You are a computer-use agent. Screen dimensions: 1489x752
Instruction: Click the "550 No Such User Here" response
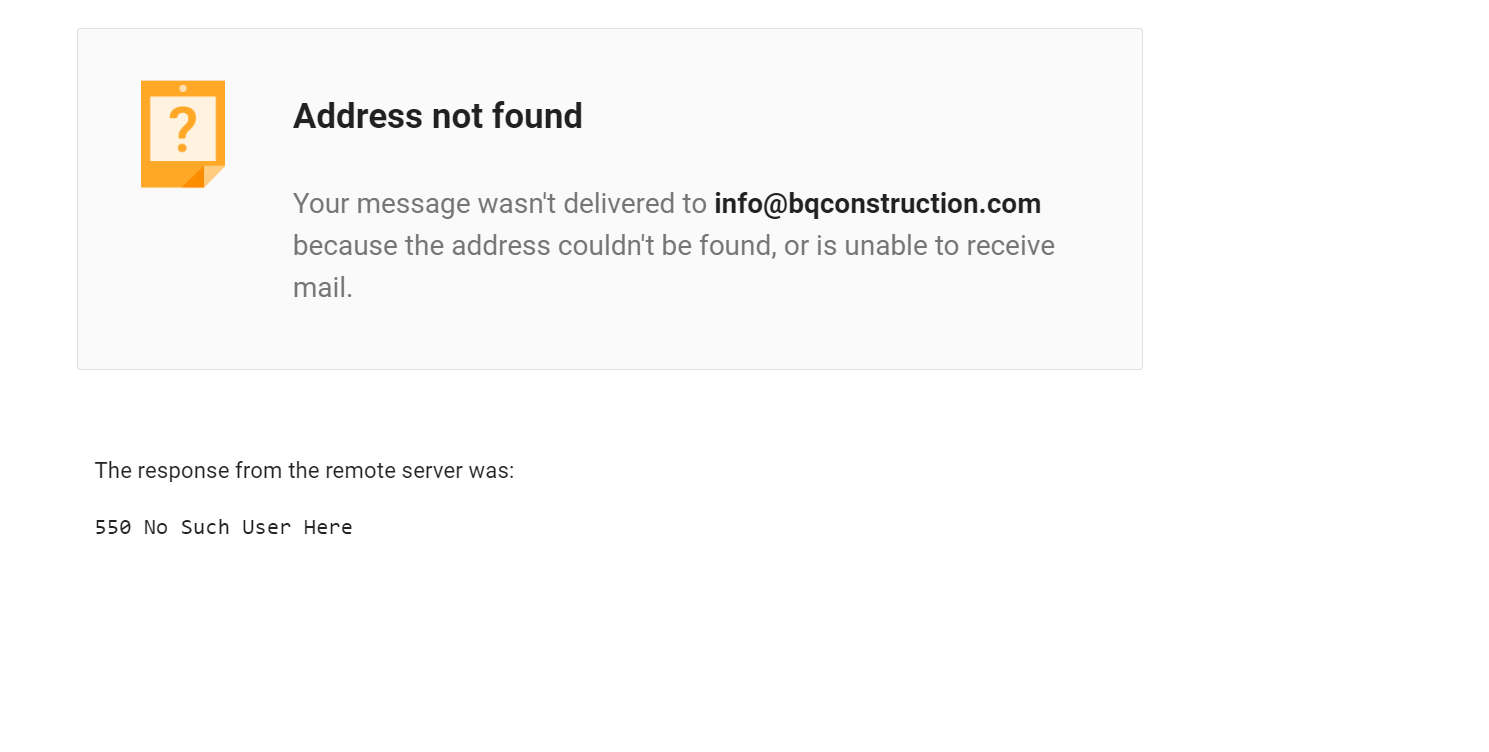pos(224,527)
